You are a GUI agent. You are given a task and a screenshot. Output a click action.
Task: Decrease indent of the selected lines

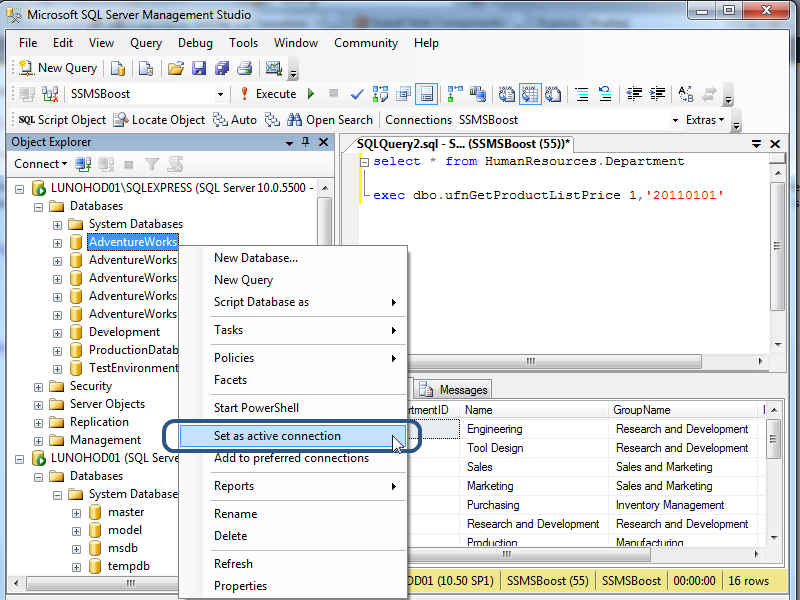[634, 94]
